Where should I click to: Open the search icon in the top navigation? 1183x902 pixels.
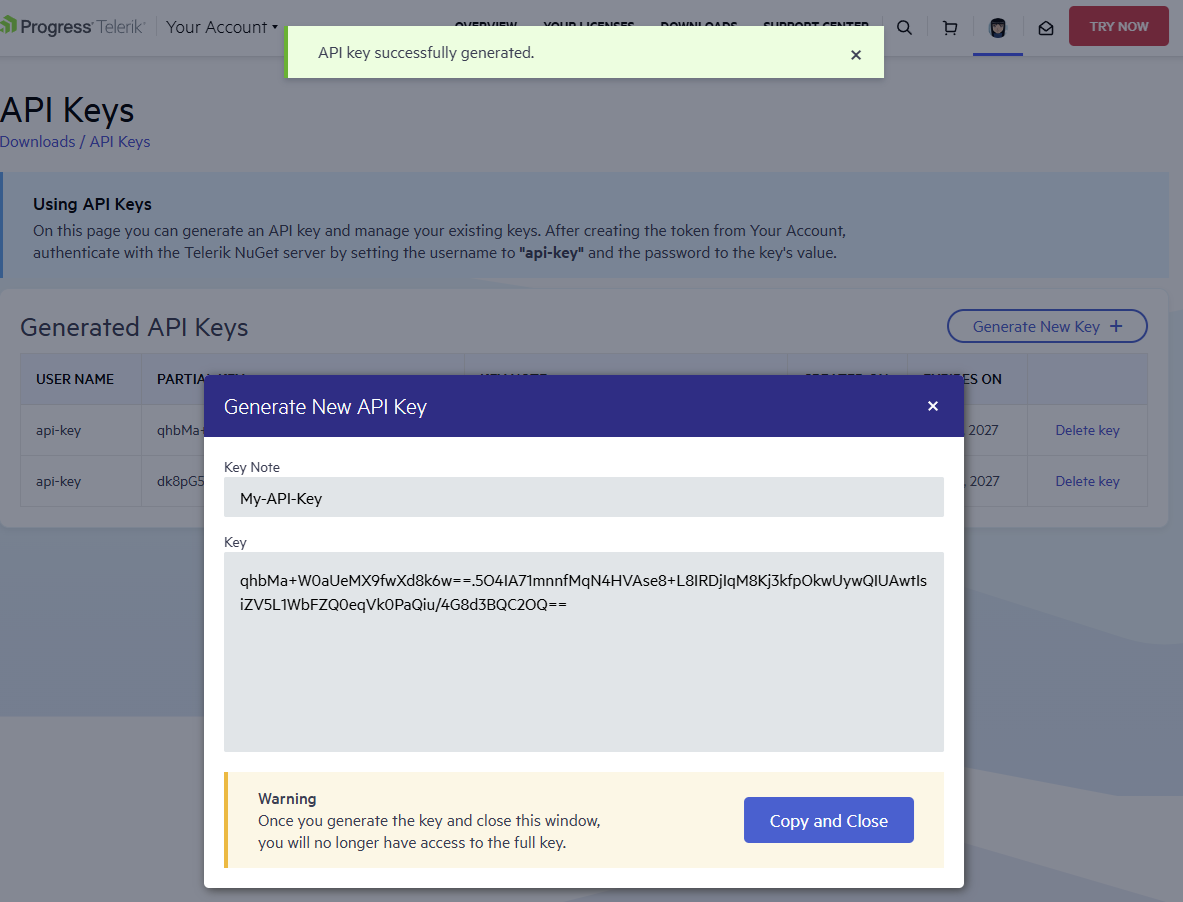click(904, 28)
